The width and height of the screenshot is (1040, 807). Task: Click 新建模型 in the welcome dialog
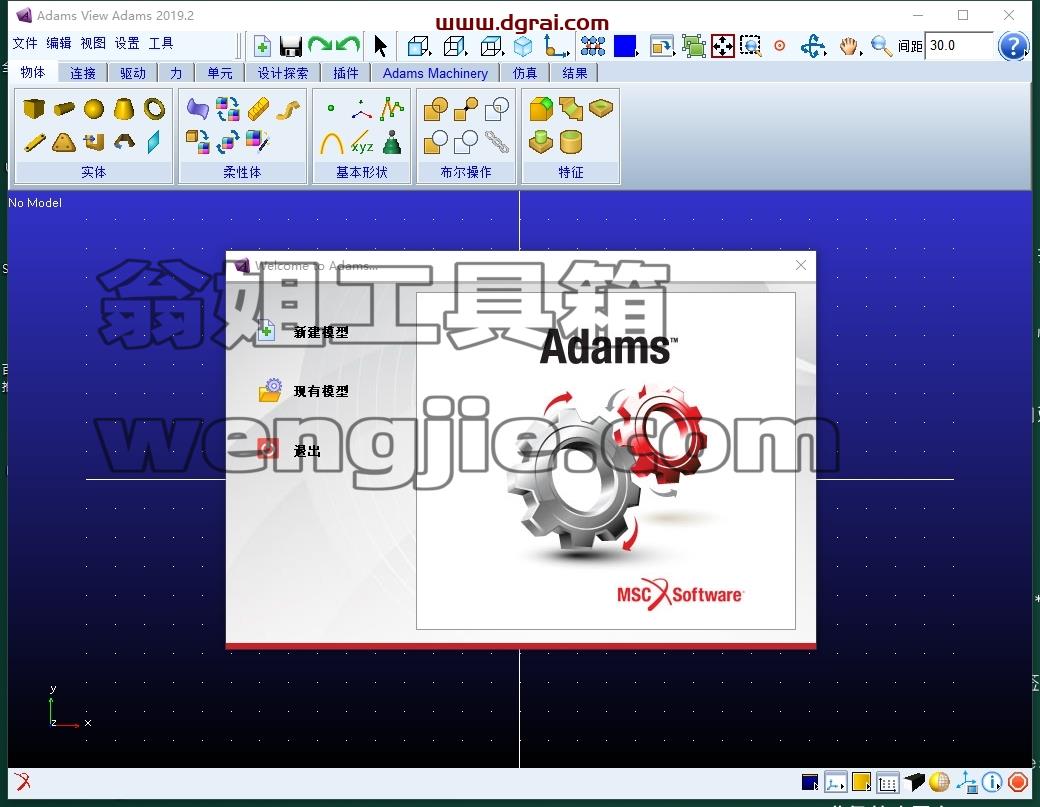pos(321,332)
